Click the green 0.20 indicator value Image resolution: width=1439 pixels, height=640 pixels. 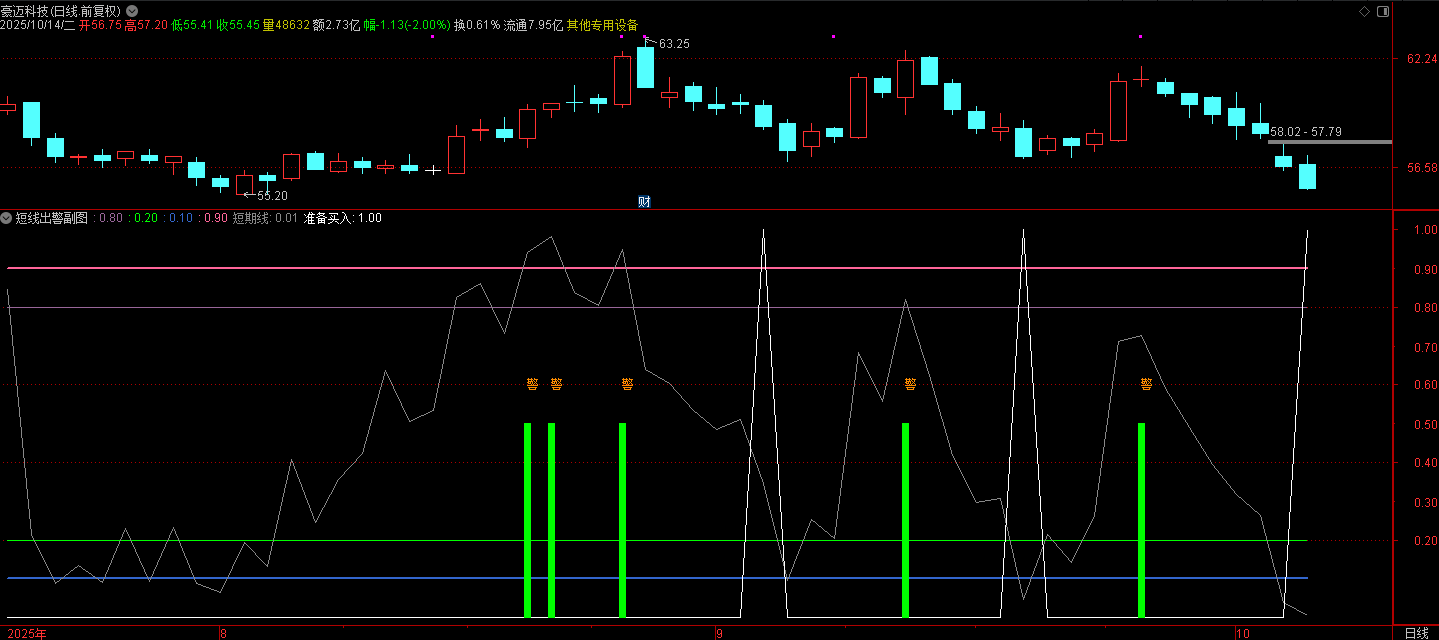(x=145, y=218)
